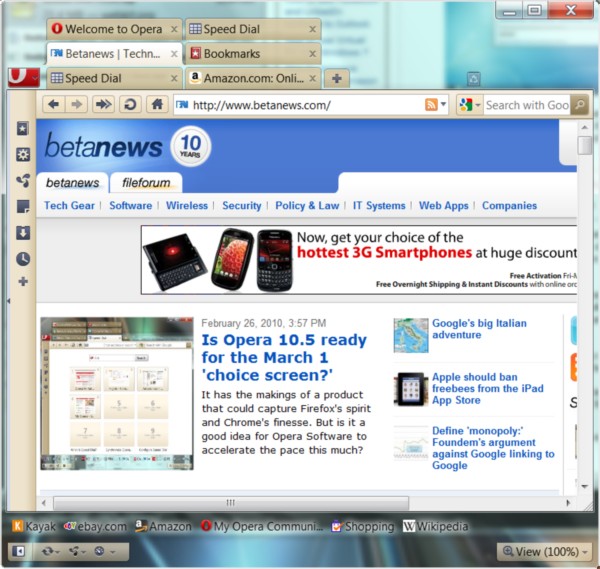The width and height of the screenshot is (600, 569).
Task: Click the 3G Smartphones banner ad
Action: (x=359, y=260)
